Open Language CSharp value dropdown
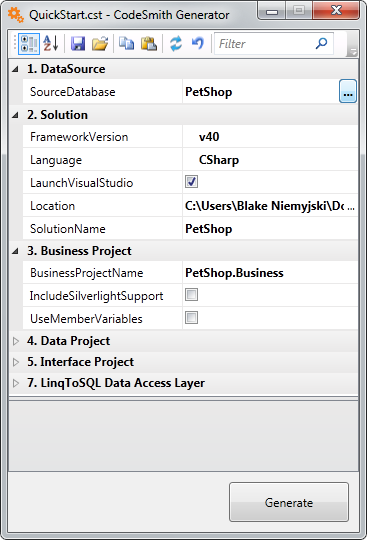The height and width of the screenshot is (540, 367). [270, 160]
